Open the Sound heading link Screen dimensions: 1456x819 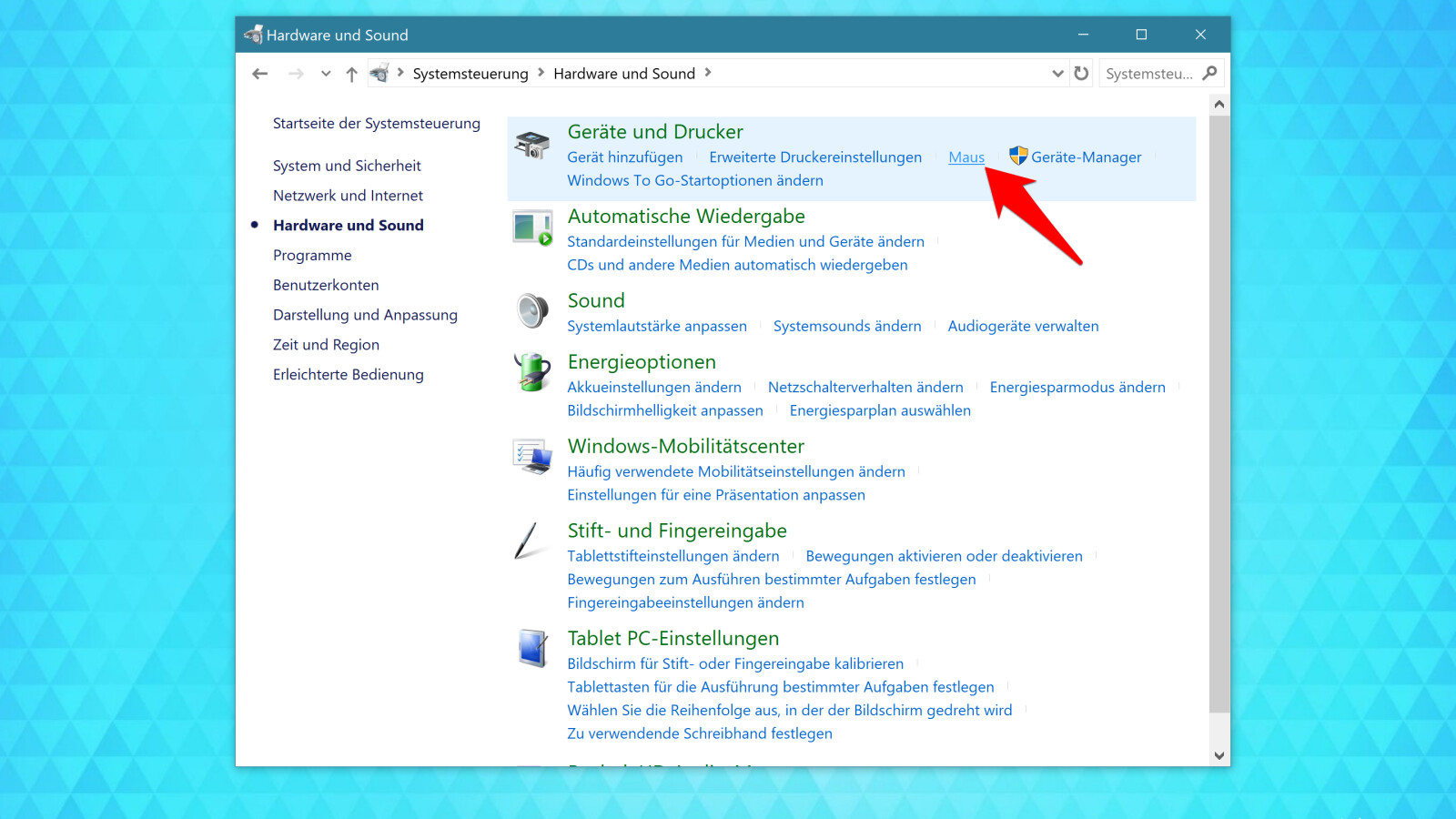tap(596, 301)
